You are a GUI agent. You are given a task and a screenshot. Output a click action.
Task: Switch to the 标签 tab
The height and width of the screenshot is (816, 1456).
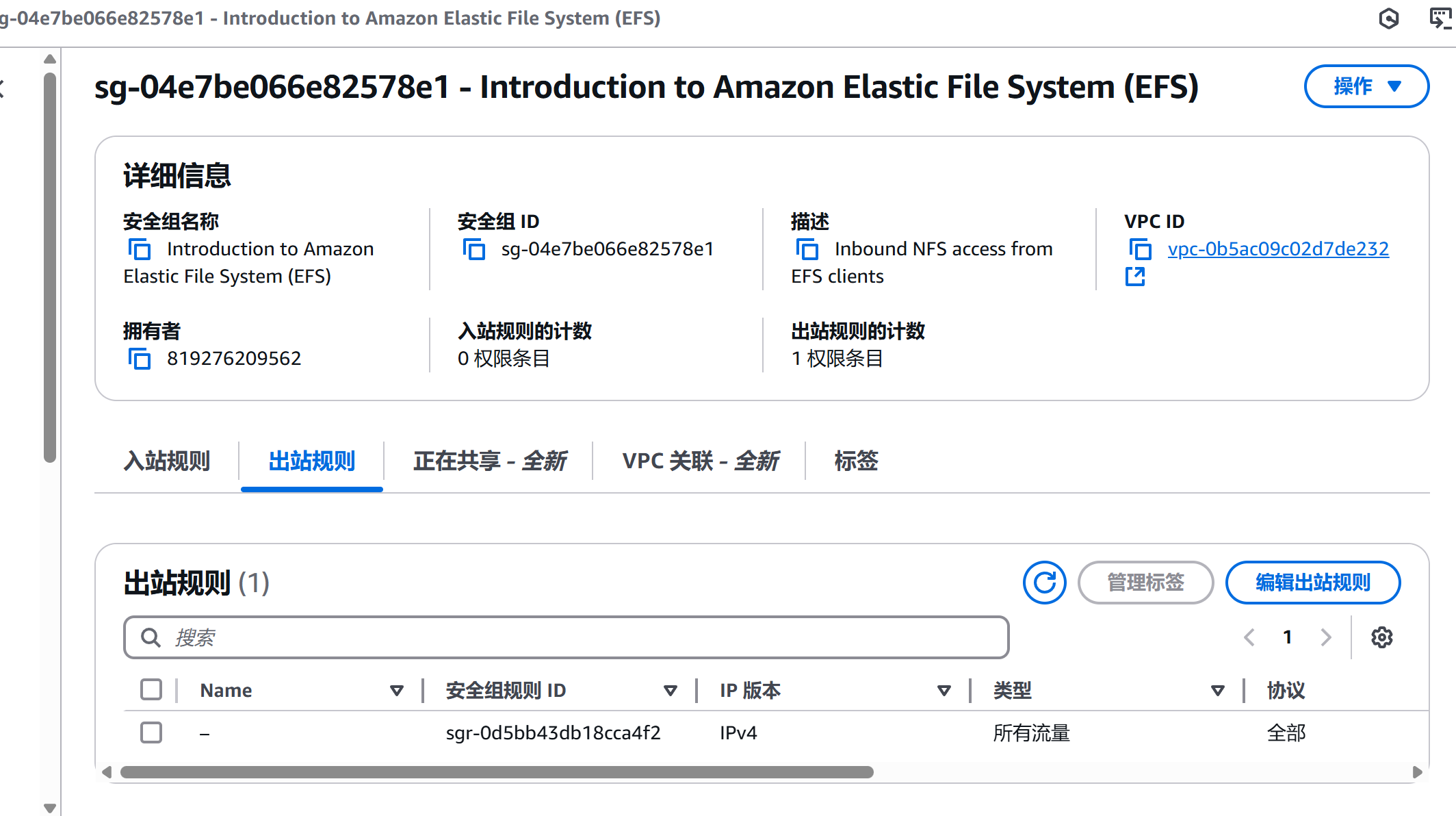click(856, 461)
